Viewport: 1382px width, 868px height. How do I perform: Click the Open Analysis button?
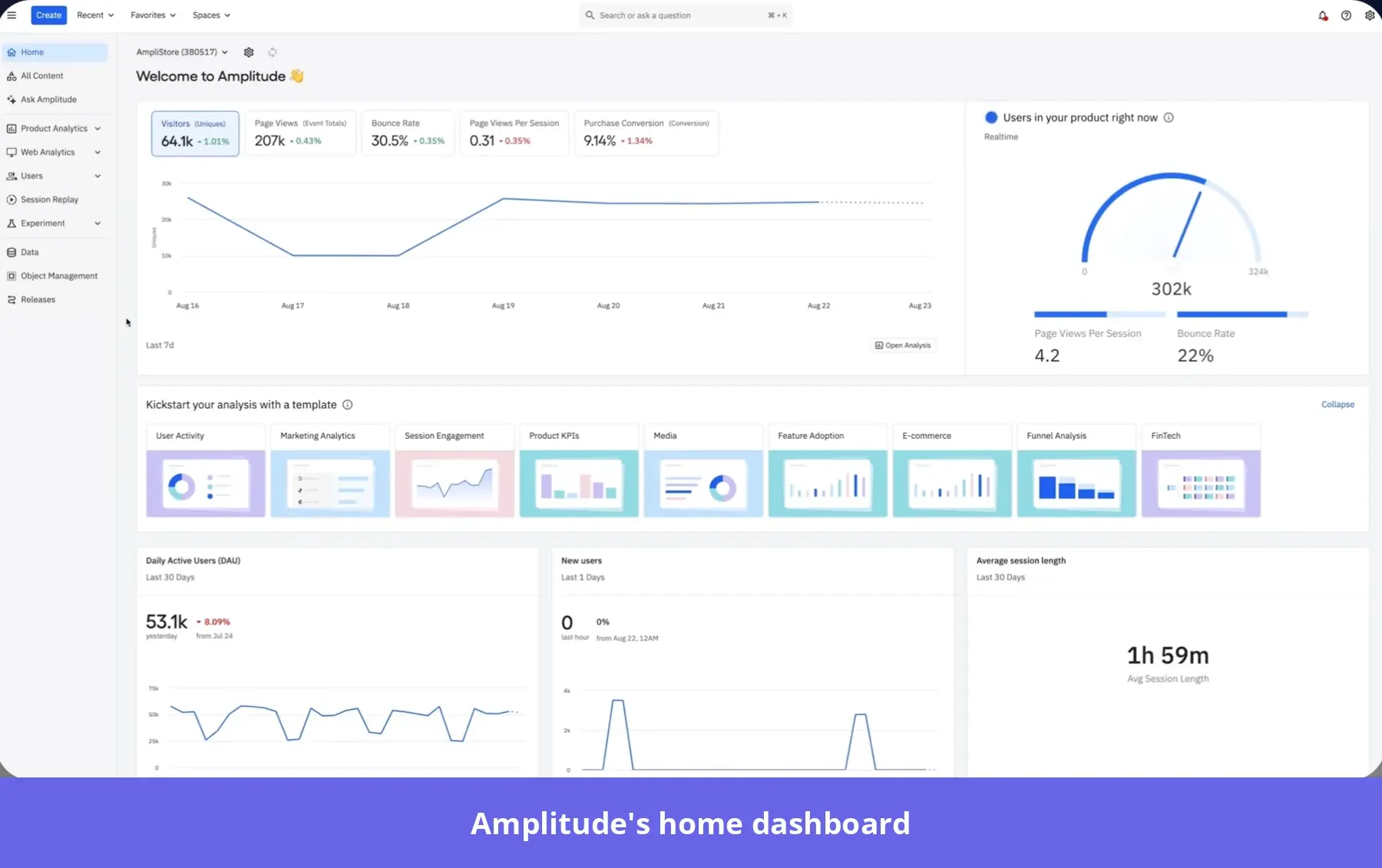pos(903,345)
